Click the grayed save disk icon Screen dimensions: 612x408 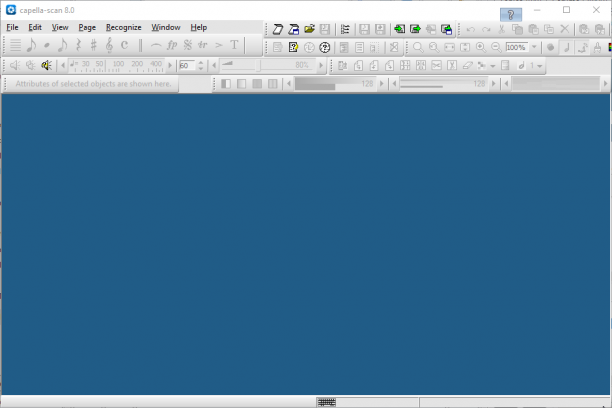(x=325, y=29)
